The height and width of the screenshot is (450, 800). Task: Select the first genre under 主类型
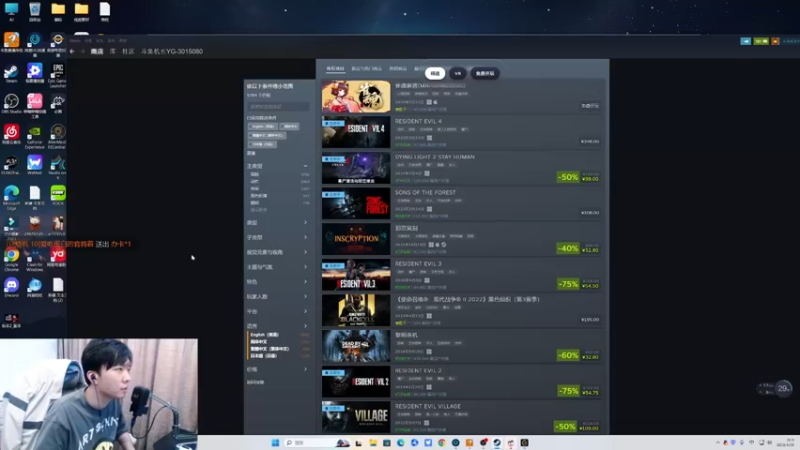[254, 174]
